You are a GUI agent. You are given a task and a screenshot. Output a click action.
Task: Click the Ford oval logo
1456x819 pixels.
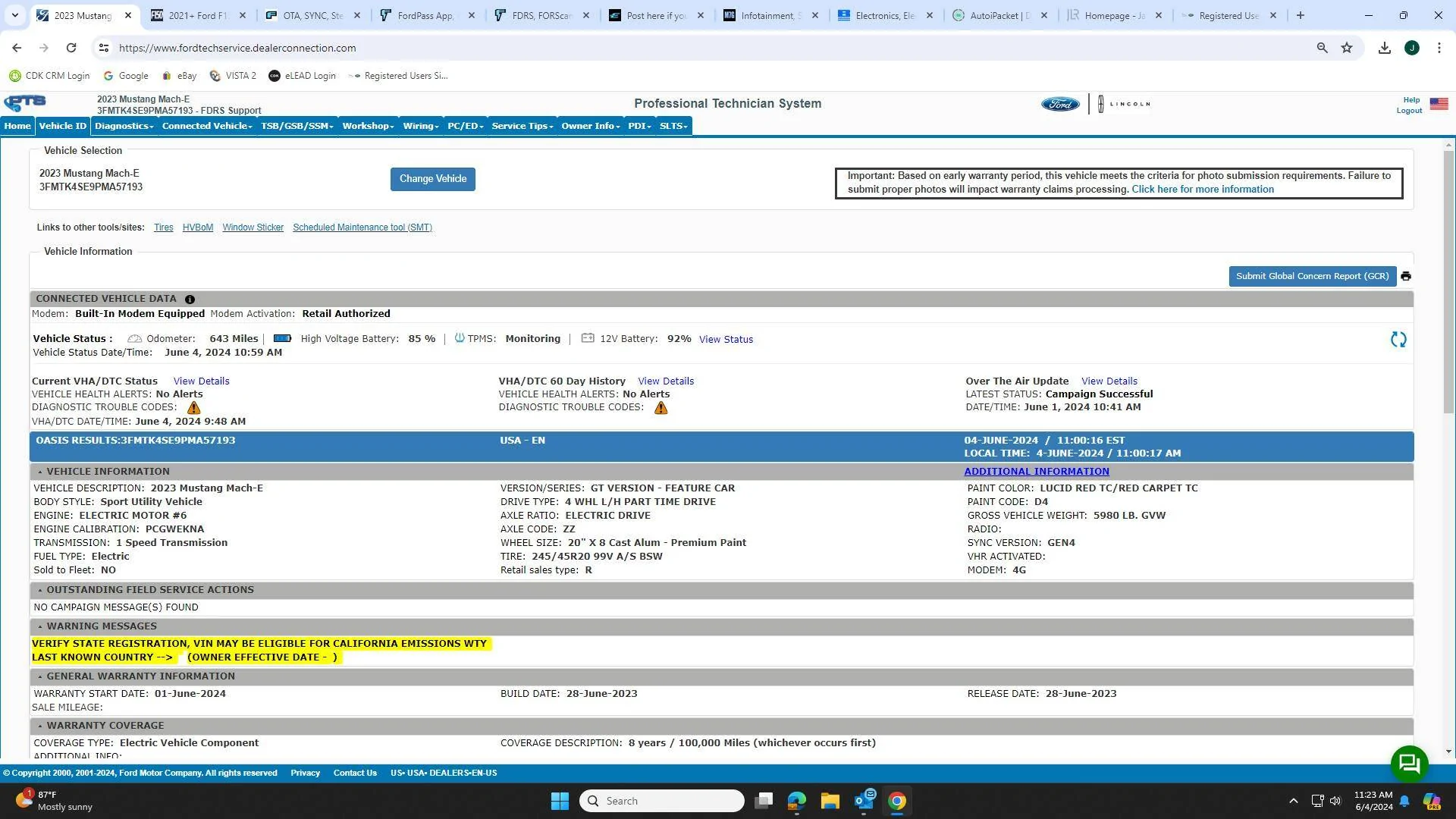[x=1060, y=104]
